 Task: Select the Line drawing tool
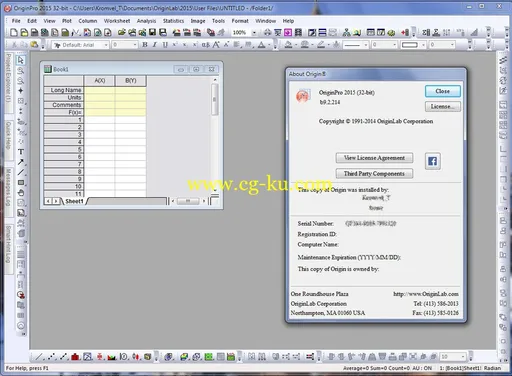point(21,172)
